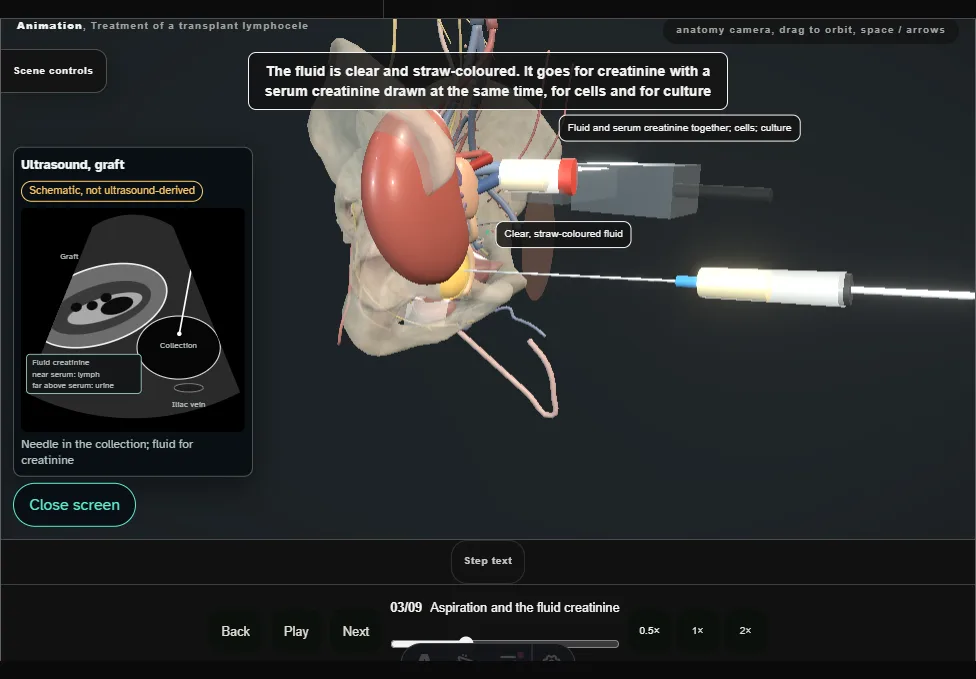
Task: Click the 'Schematic, not ultrasound-derived' badge
Action: [x=112, y=190]
